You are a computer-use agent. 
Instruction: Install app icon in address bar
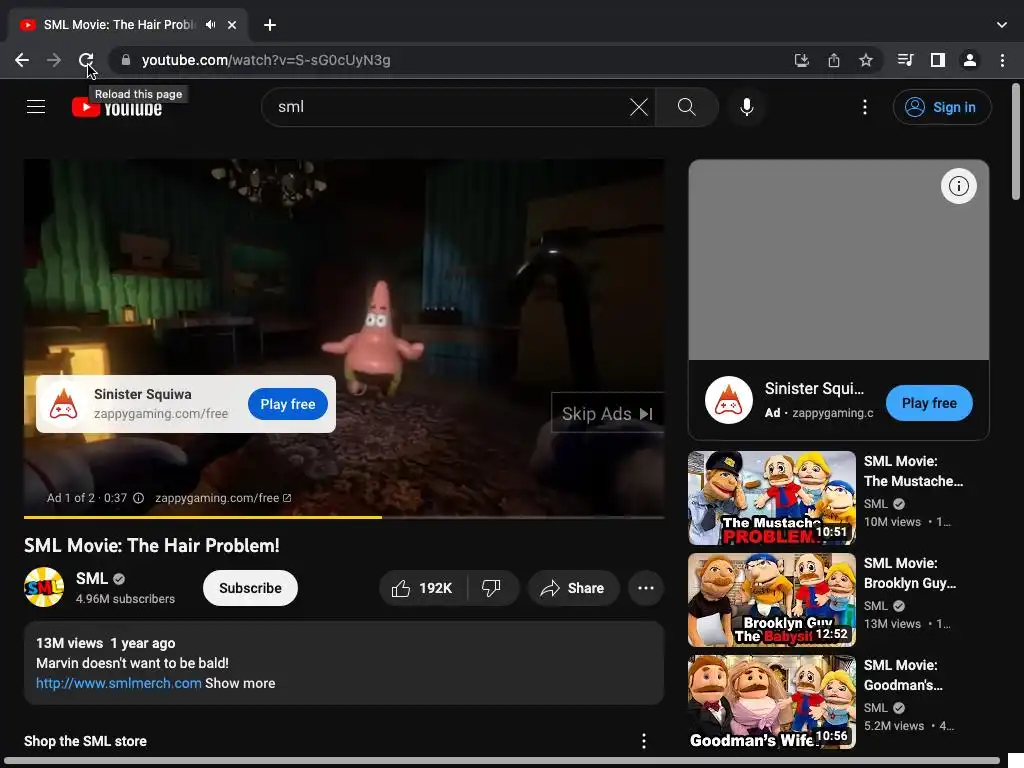click(x=801, y=60)
